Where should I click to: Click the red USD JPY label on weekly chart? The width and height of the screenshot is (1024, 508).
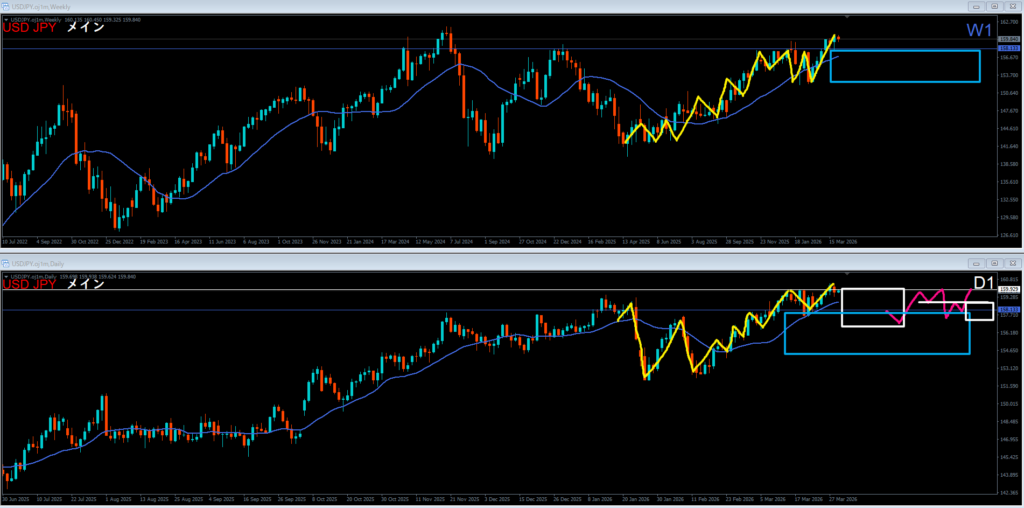[28, 28]
